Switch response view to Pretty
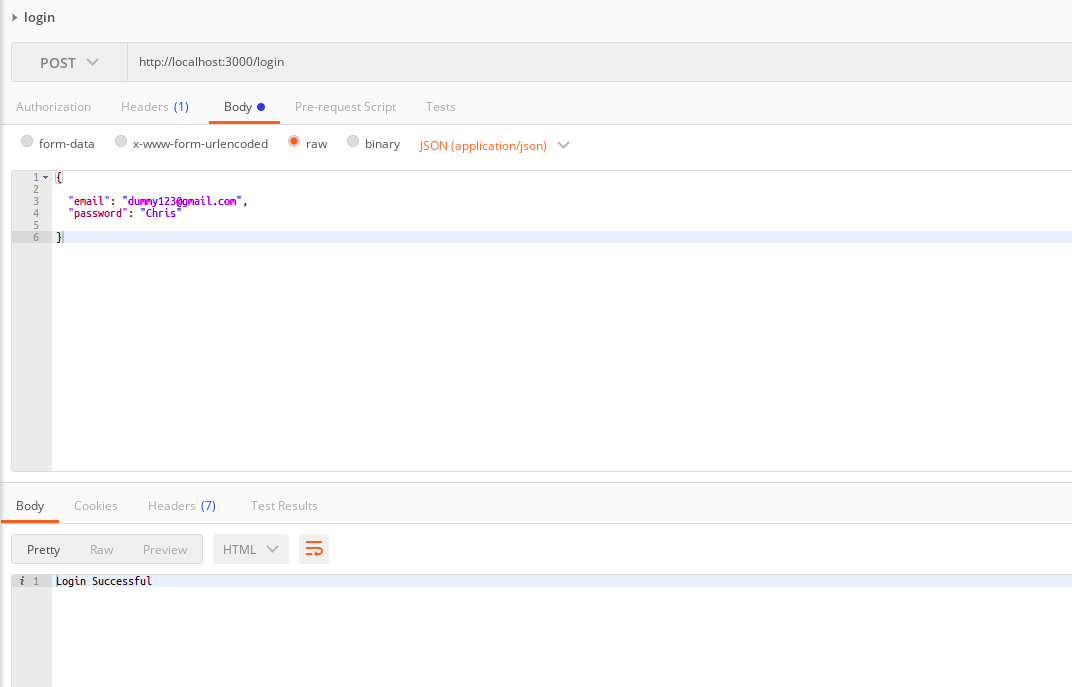 pos(44,550)
